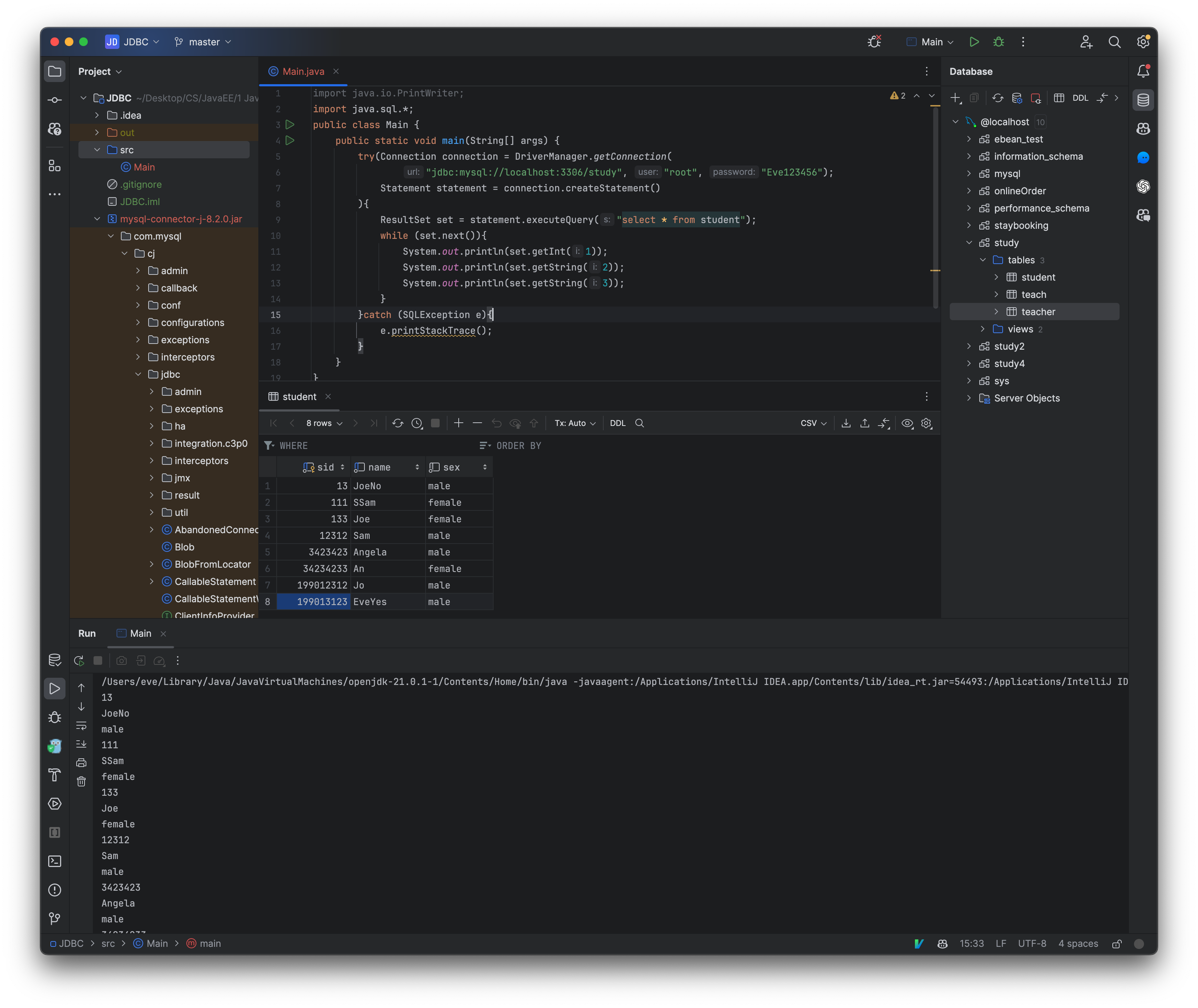
Task: Enable the DDL toggle in database toolbar
Action: click(1079, 97)
